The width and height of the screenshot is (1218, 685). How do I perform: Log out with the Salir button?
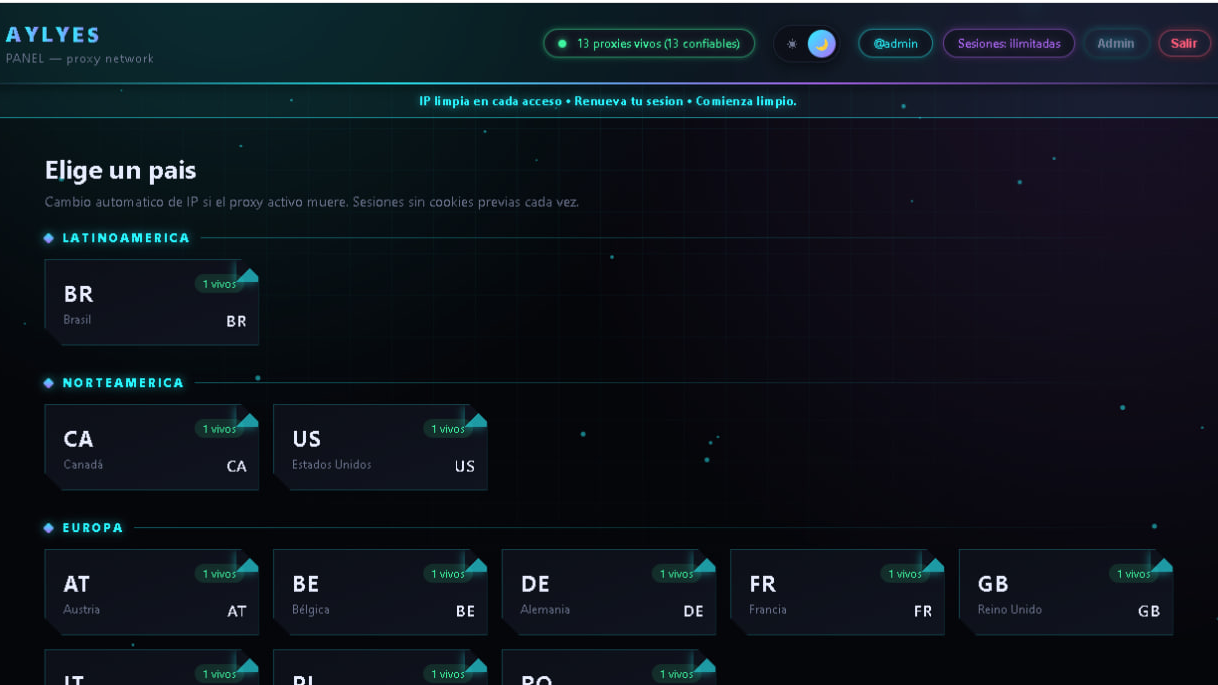pos(1184,44)
